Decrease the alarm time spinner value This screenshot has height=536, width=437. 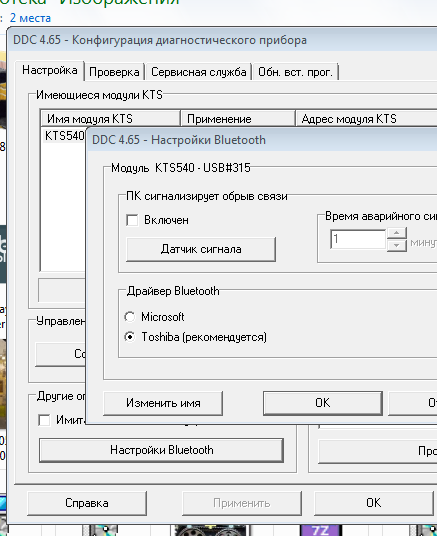tap(397, 245)
